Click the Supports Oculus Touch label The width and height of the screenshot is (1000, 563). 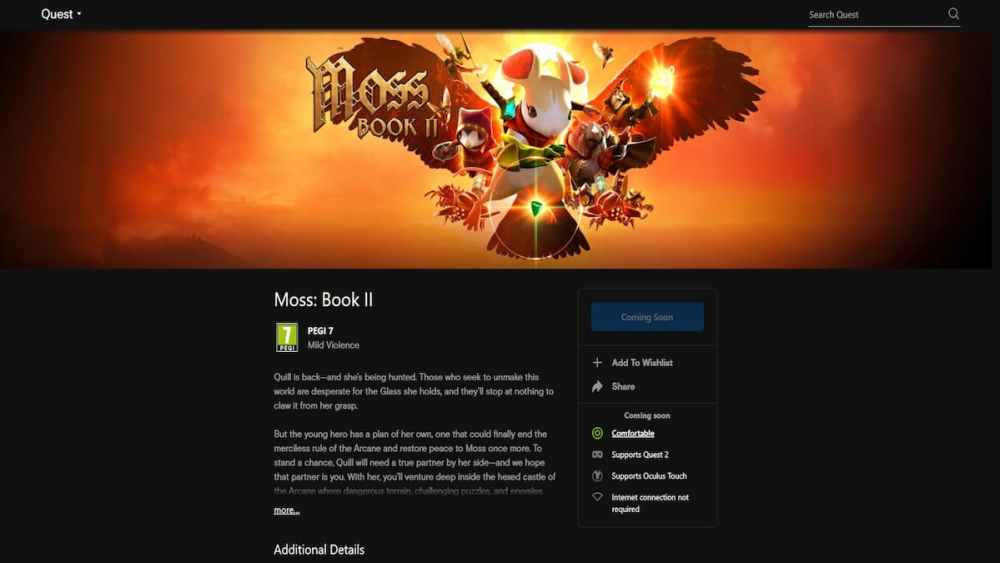[649, 476]
